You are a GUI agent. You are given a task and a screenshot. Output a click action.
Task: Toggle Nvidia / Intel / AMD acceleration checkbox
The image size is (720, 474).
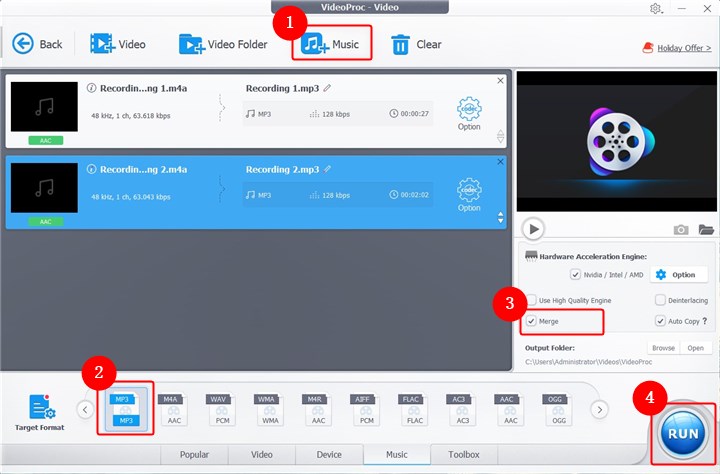[x=575, y=275]
